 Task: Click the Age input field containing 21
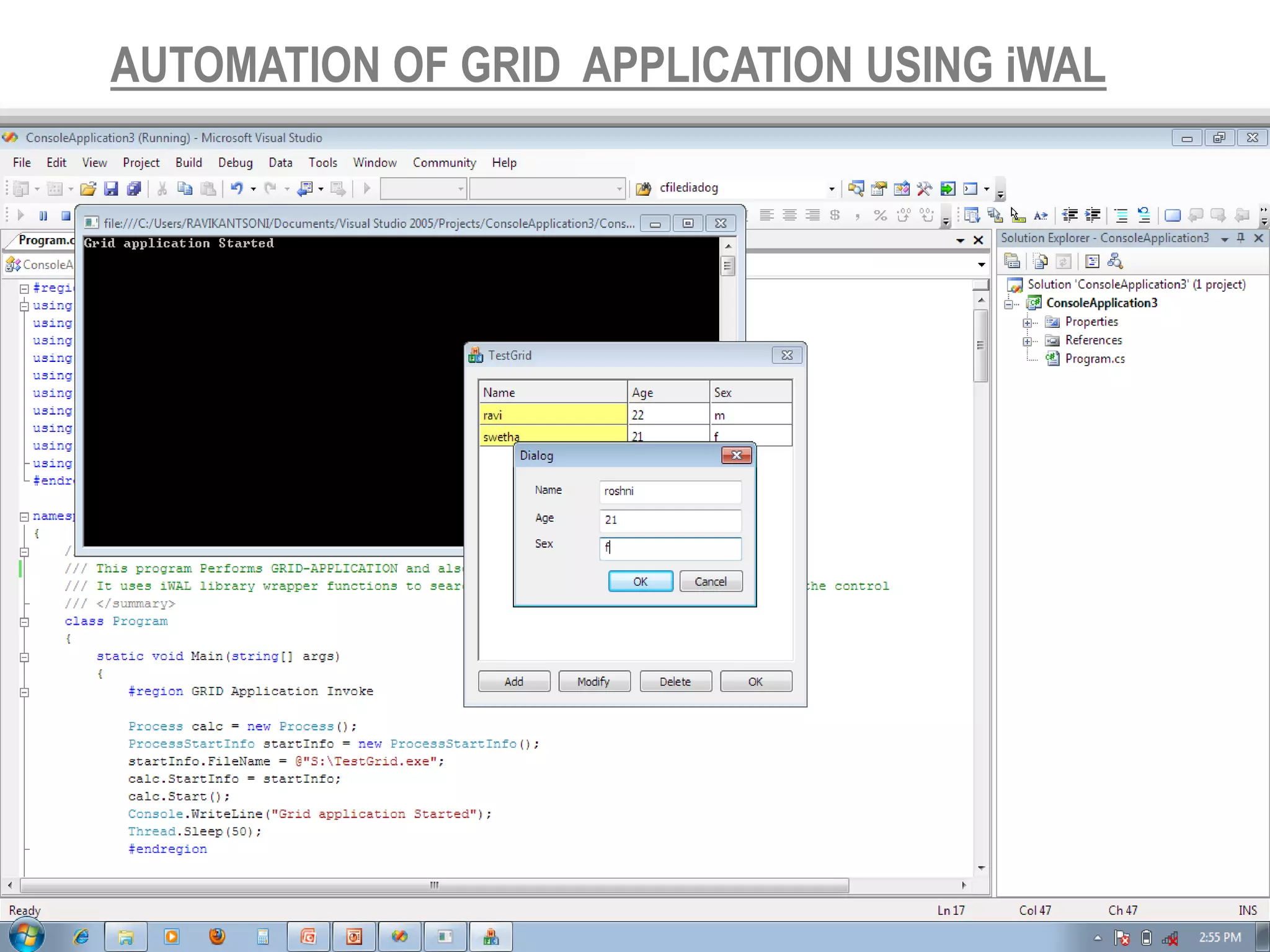(670, 521)
